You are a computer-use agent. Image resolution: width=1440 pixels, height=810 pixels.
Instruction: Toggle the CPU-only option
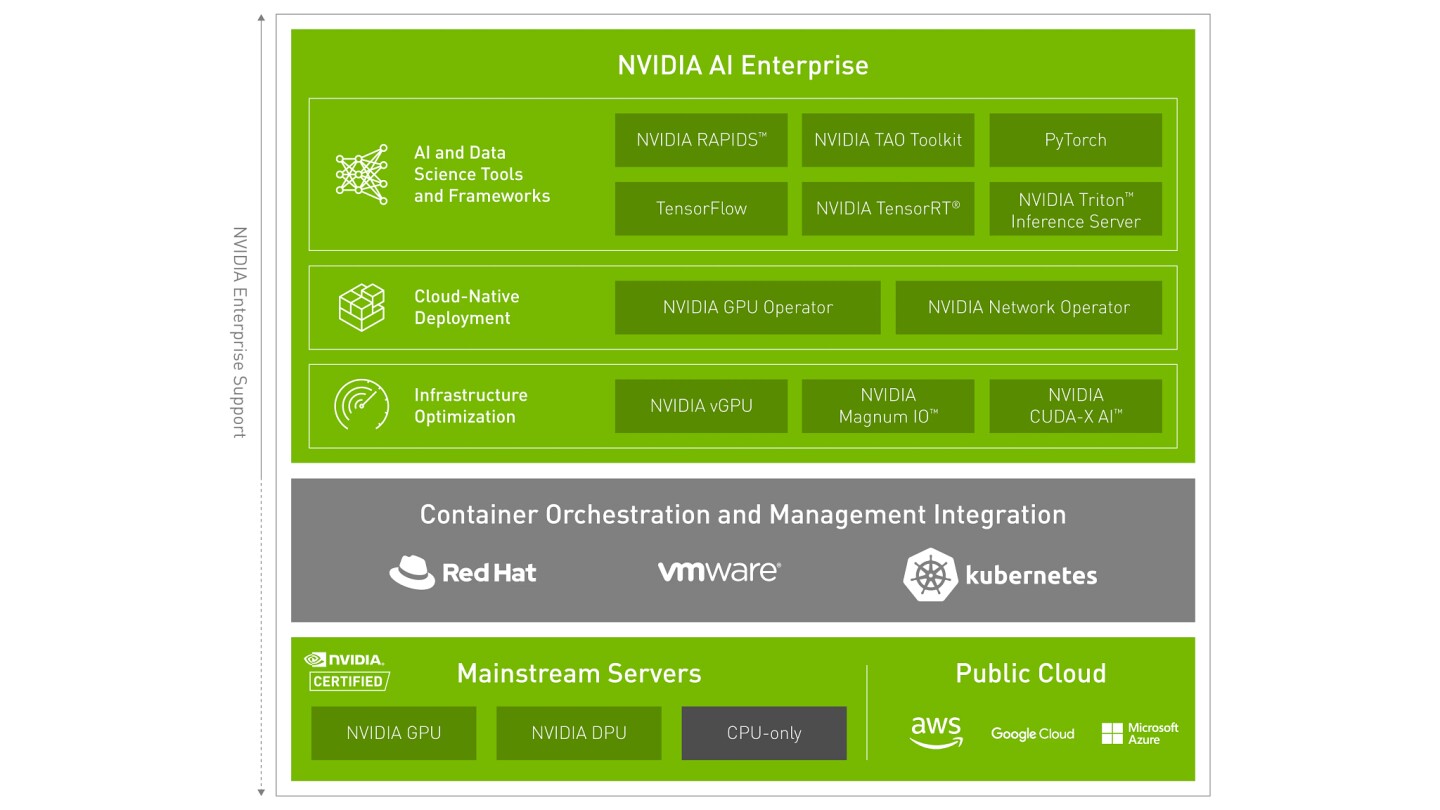pyautogui.click(x=763, y=733)
